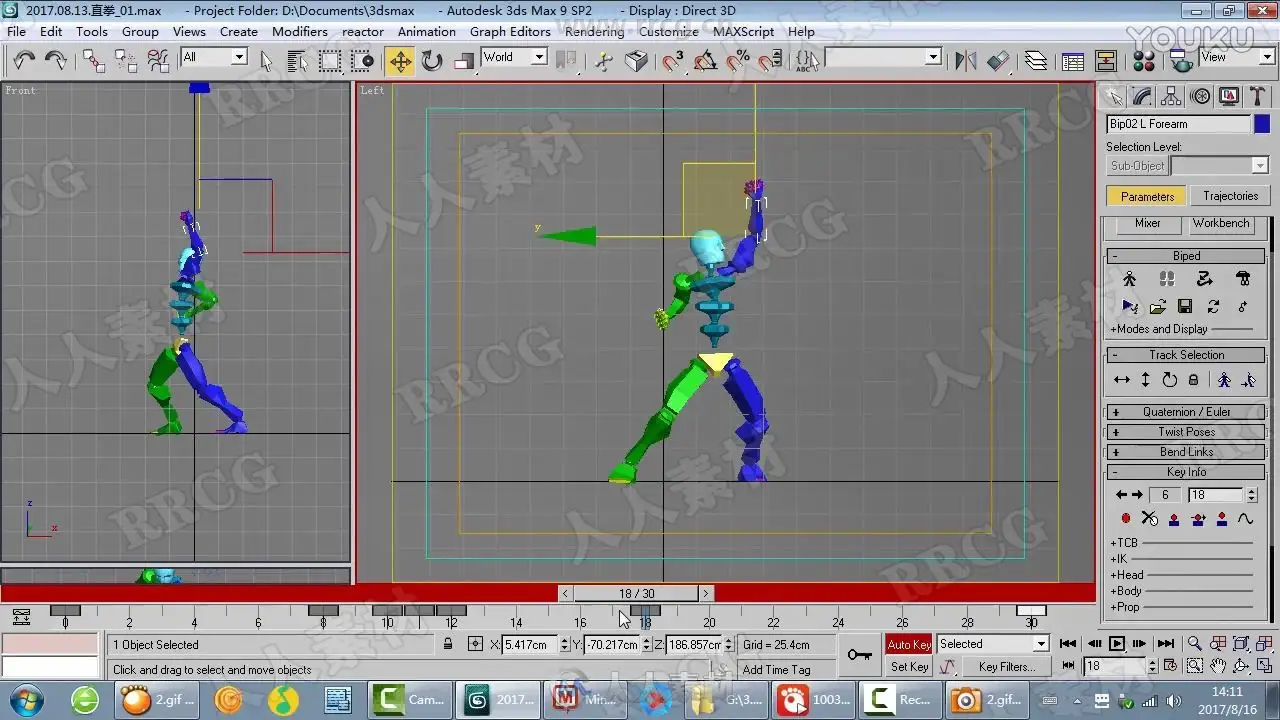Image resolution: width=1280 pixels, height=720 pixels.
Task: Click the Save File icon in Biped rollout
Action: [1185, 307]
